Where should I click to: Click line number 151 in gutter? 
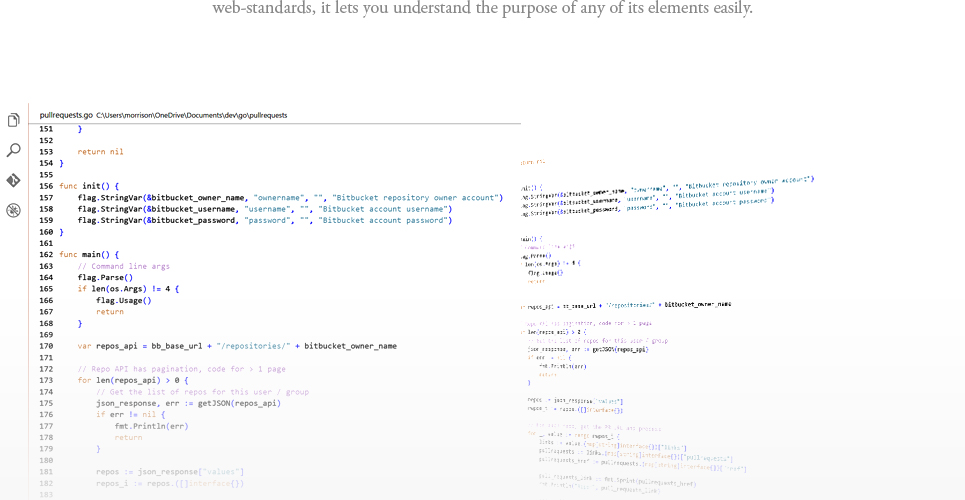(x=46, y=129)
